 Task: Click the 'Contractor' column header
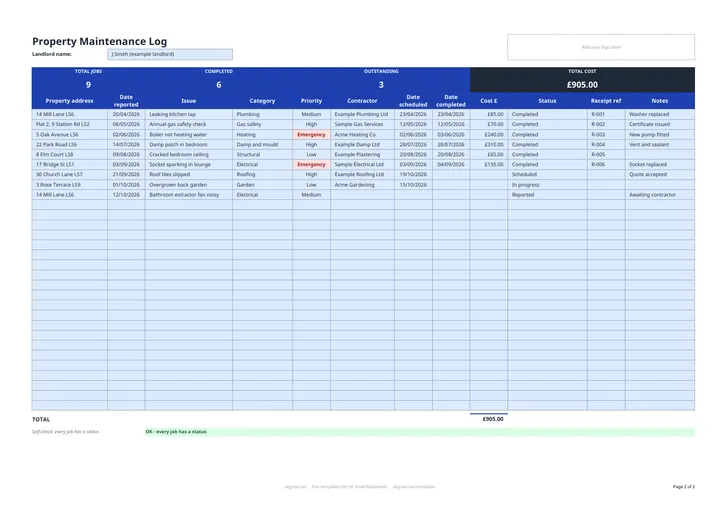[x=362, y=101]
